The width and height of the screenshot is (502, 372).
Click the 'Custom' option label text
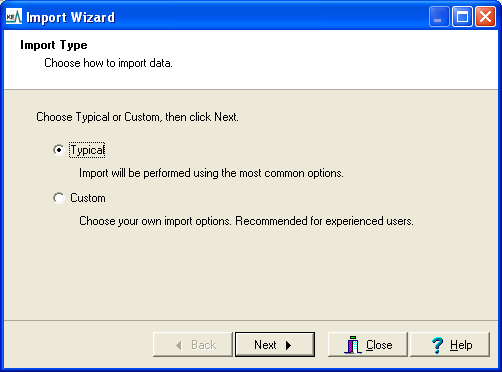pyautogui.click(x=88, y=198)
